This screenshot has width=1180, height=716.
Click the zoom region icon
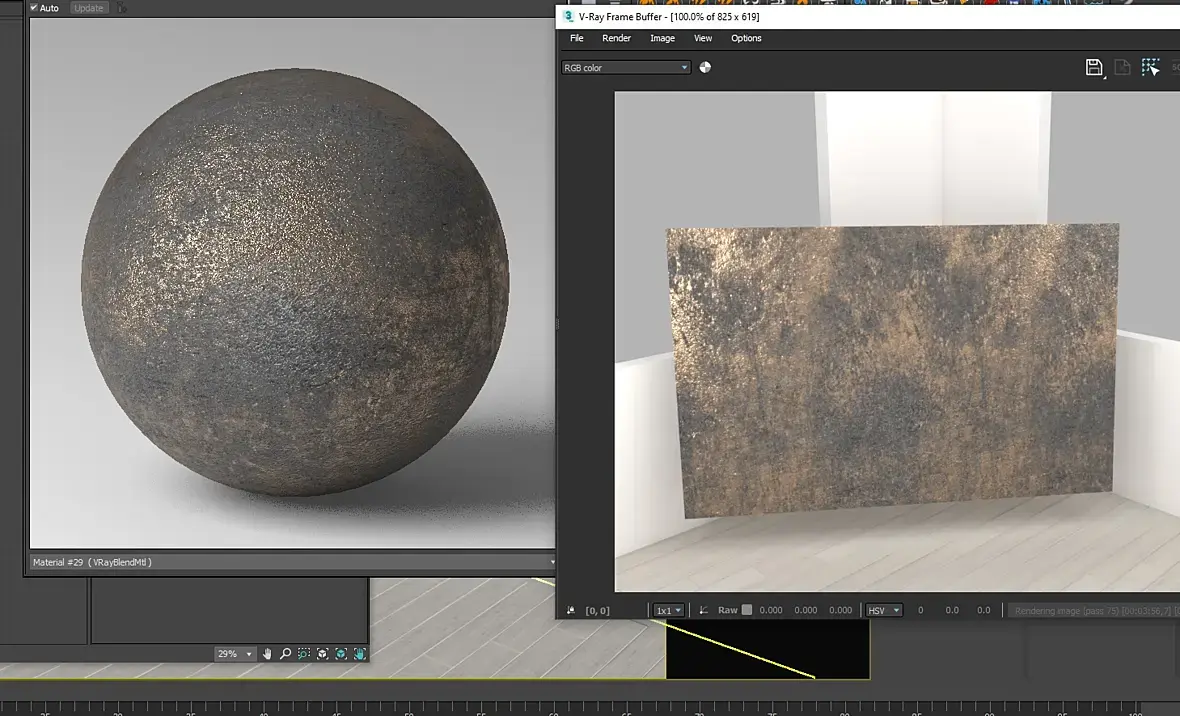pyautogui.click(x=304, y=654)
